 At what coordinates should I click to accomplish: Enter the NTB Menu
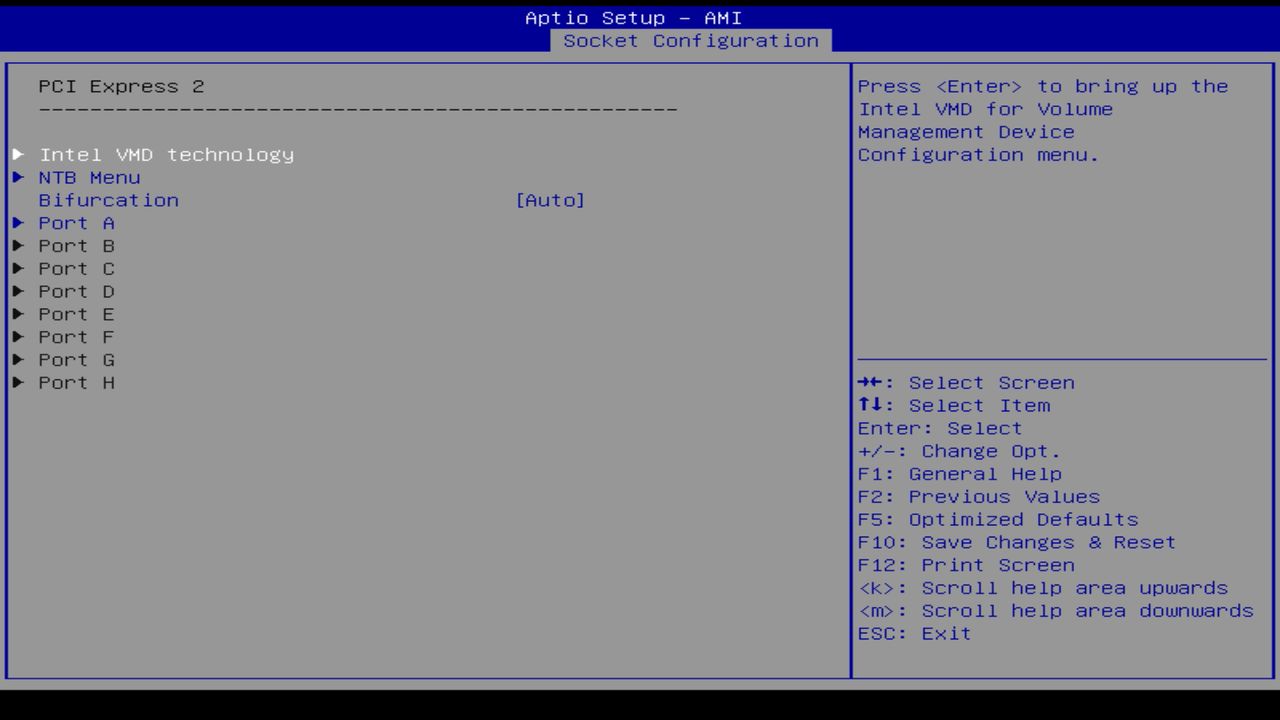click(x=88, y=177)
